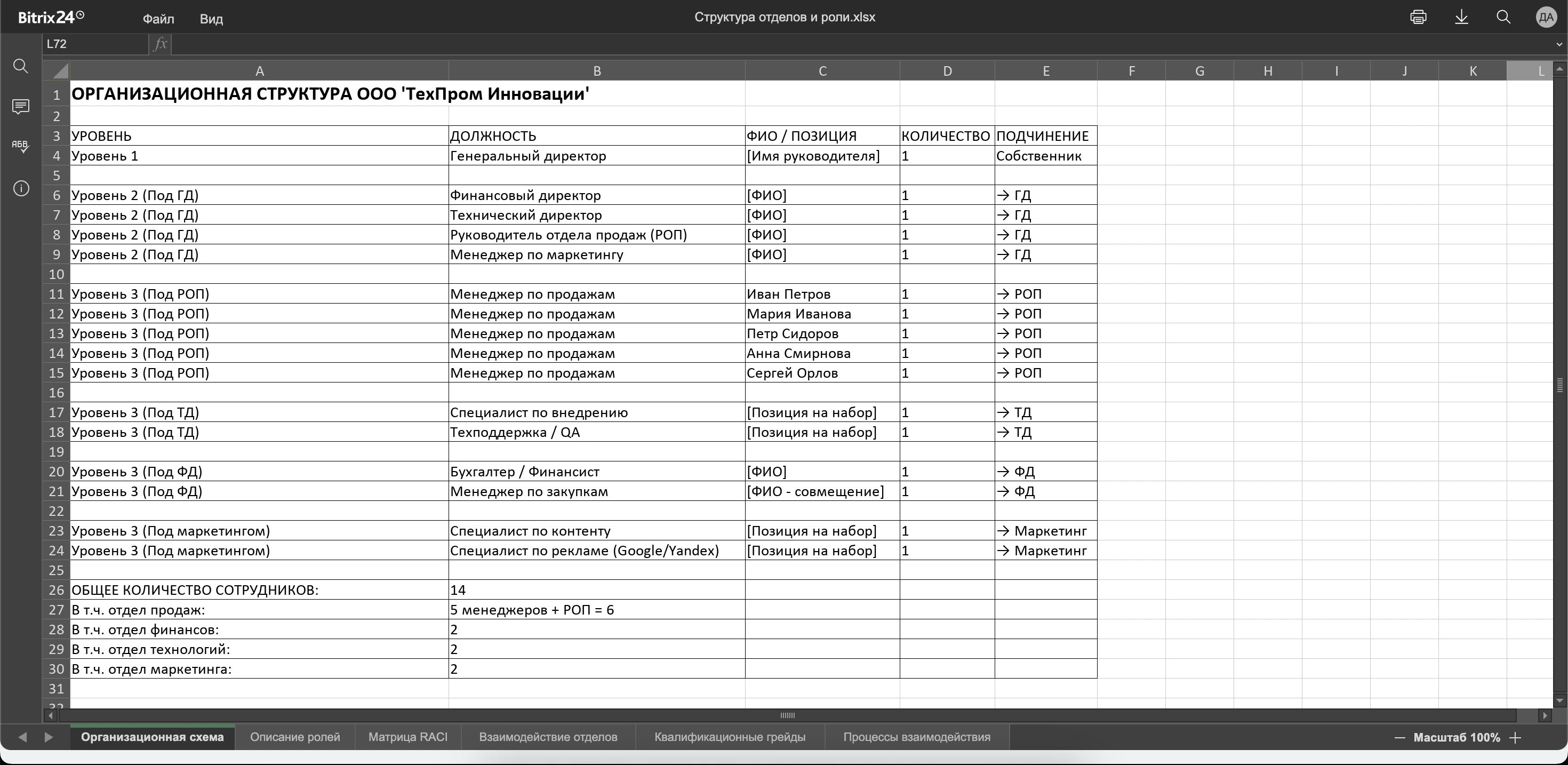
Task: Open the find panel in left sidebar
Action: point(21,66)
